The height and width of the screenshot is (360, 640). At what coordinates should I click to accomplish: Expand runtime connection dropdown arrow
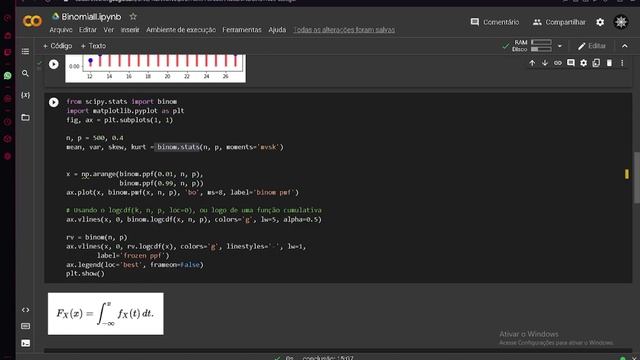coord(560,46)
